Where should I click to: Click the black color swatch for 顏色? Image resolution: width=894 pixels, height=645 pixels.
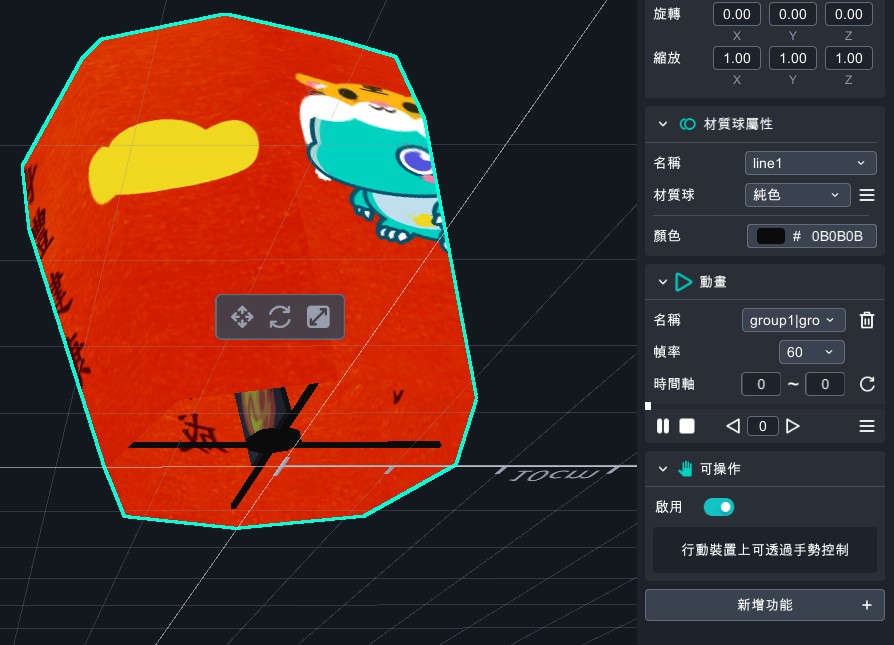pyautogui.click(x=771, y=236)
